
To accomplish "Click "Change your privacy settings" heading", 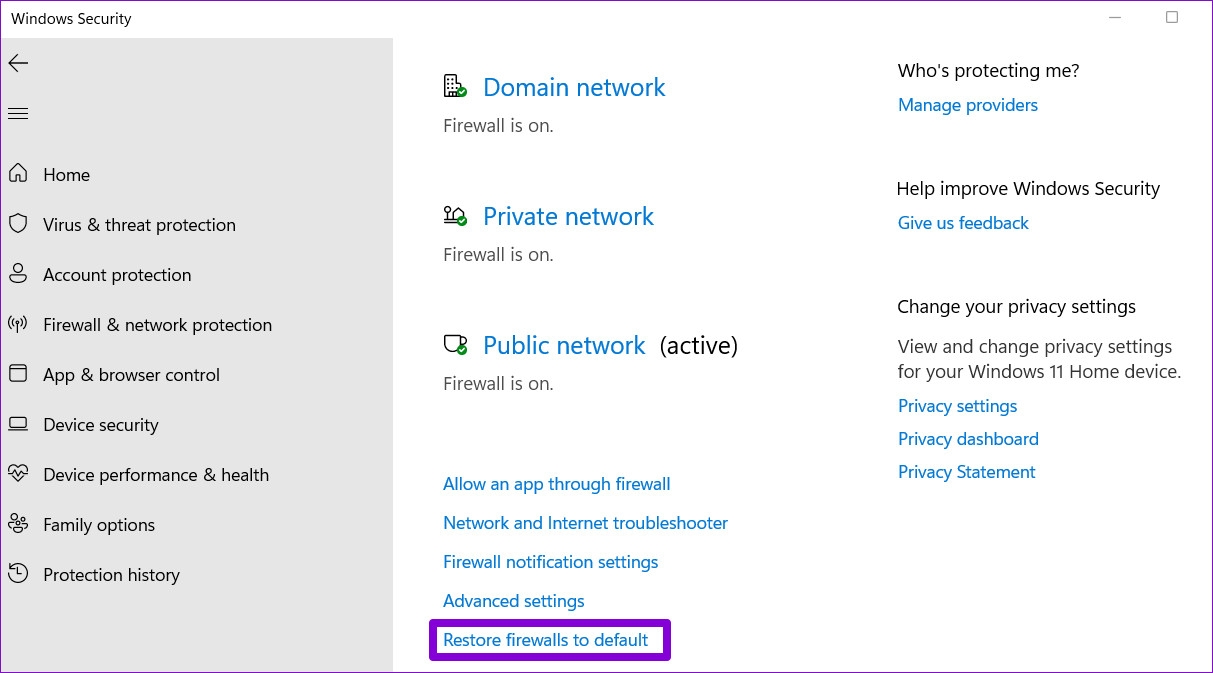I will pyautogui.click(x=1016, y=306).
